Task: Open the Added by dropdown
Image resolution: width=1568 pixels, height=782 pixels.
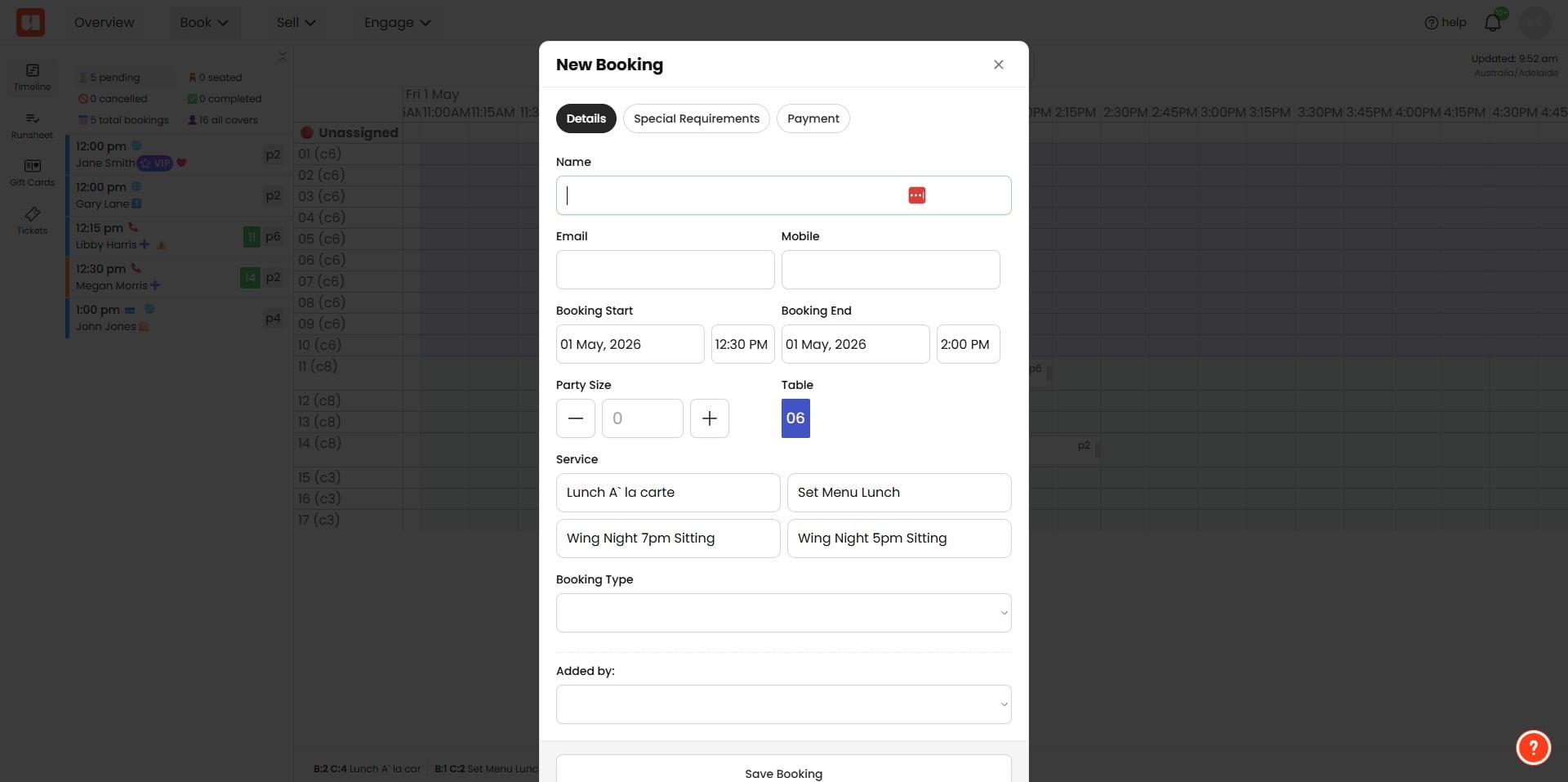Action: coord(784,704)
